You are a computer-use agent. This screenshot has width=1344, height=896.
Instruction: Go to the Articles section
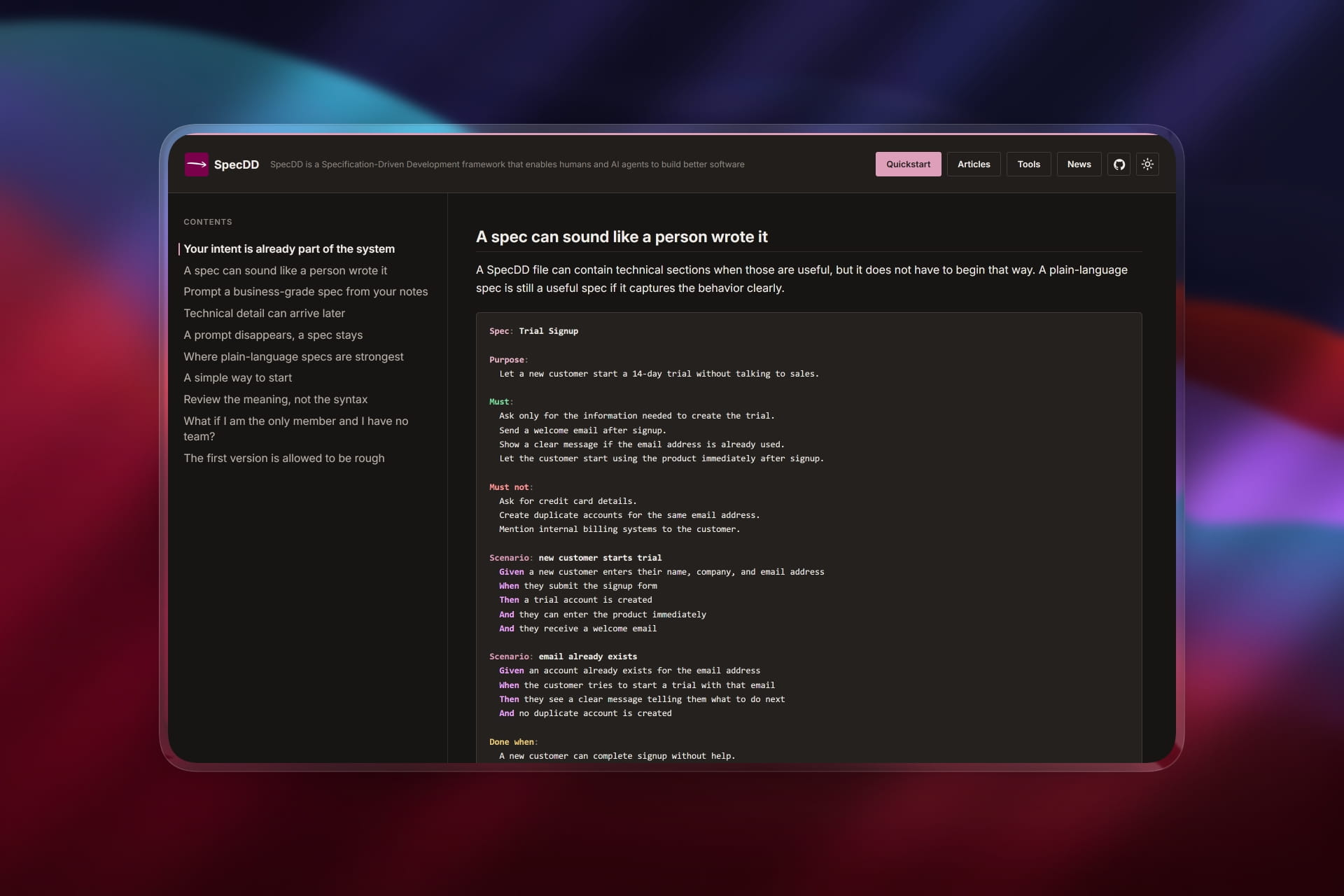(974, 164)
